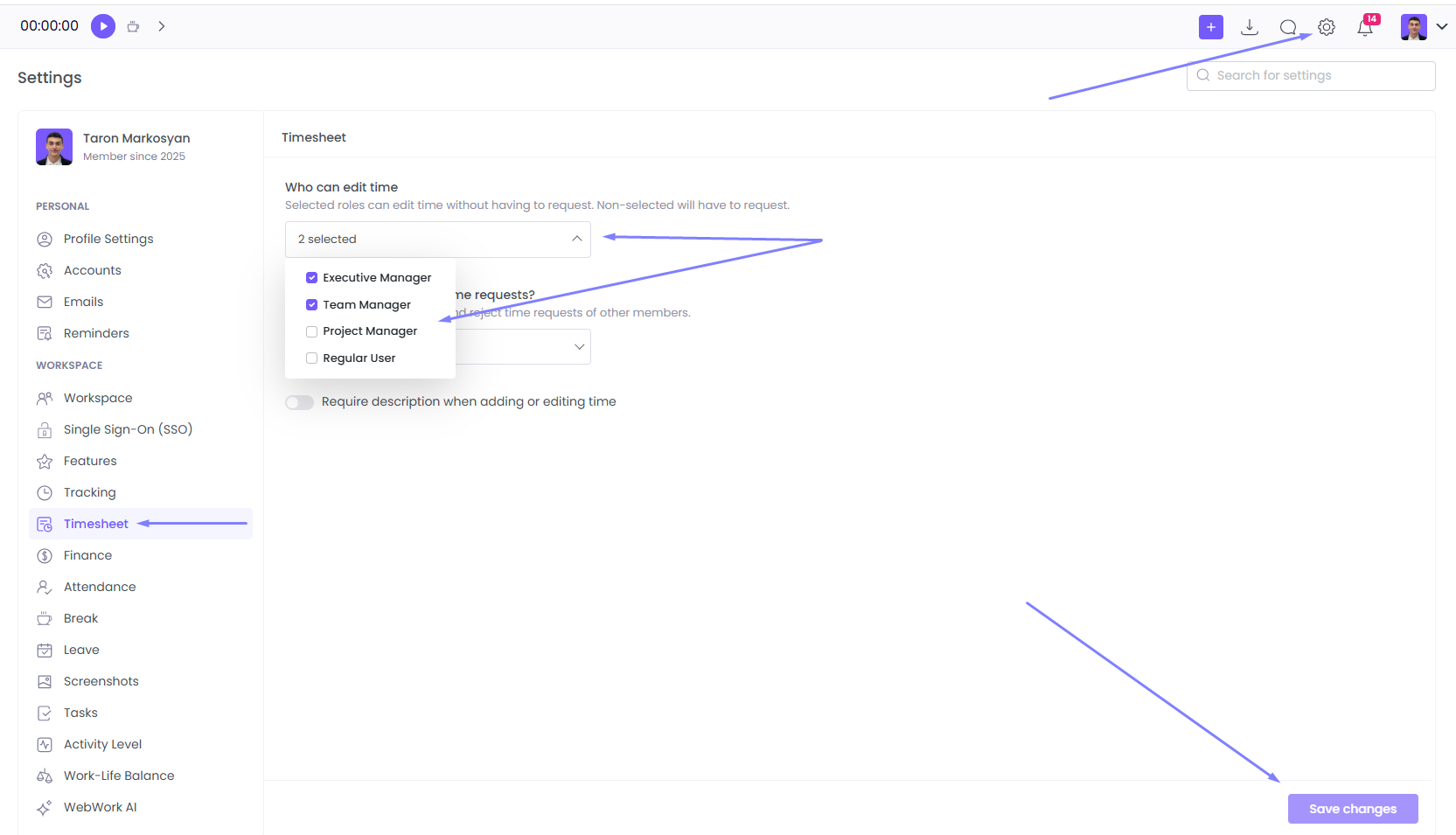Collapse the '2 selected' roles dropdown
The image size is (1456, 835).
coord(576,238)
